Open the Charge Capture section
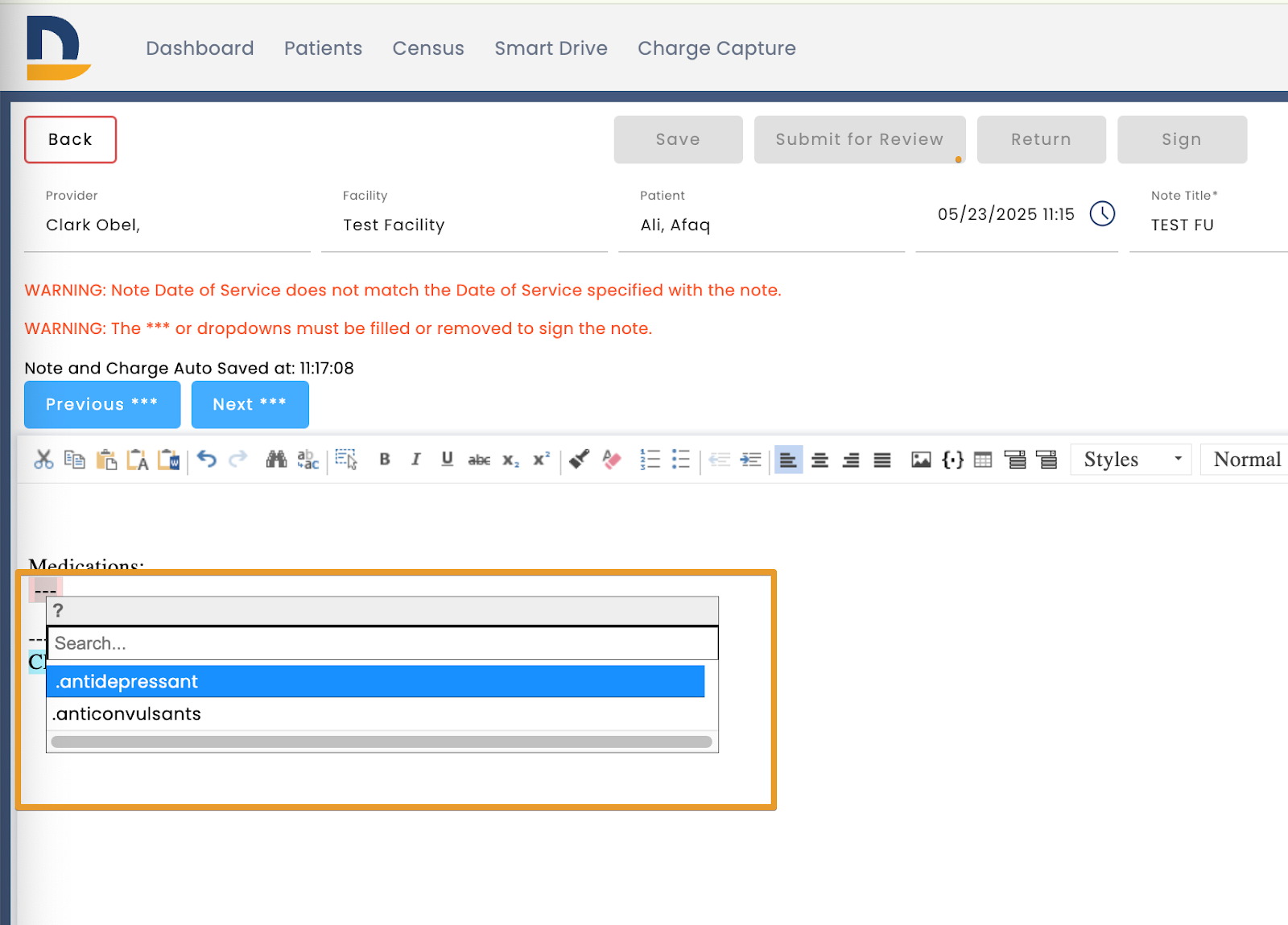 coord(716,48)
